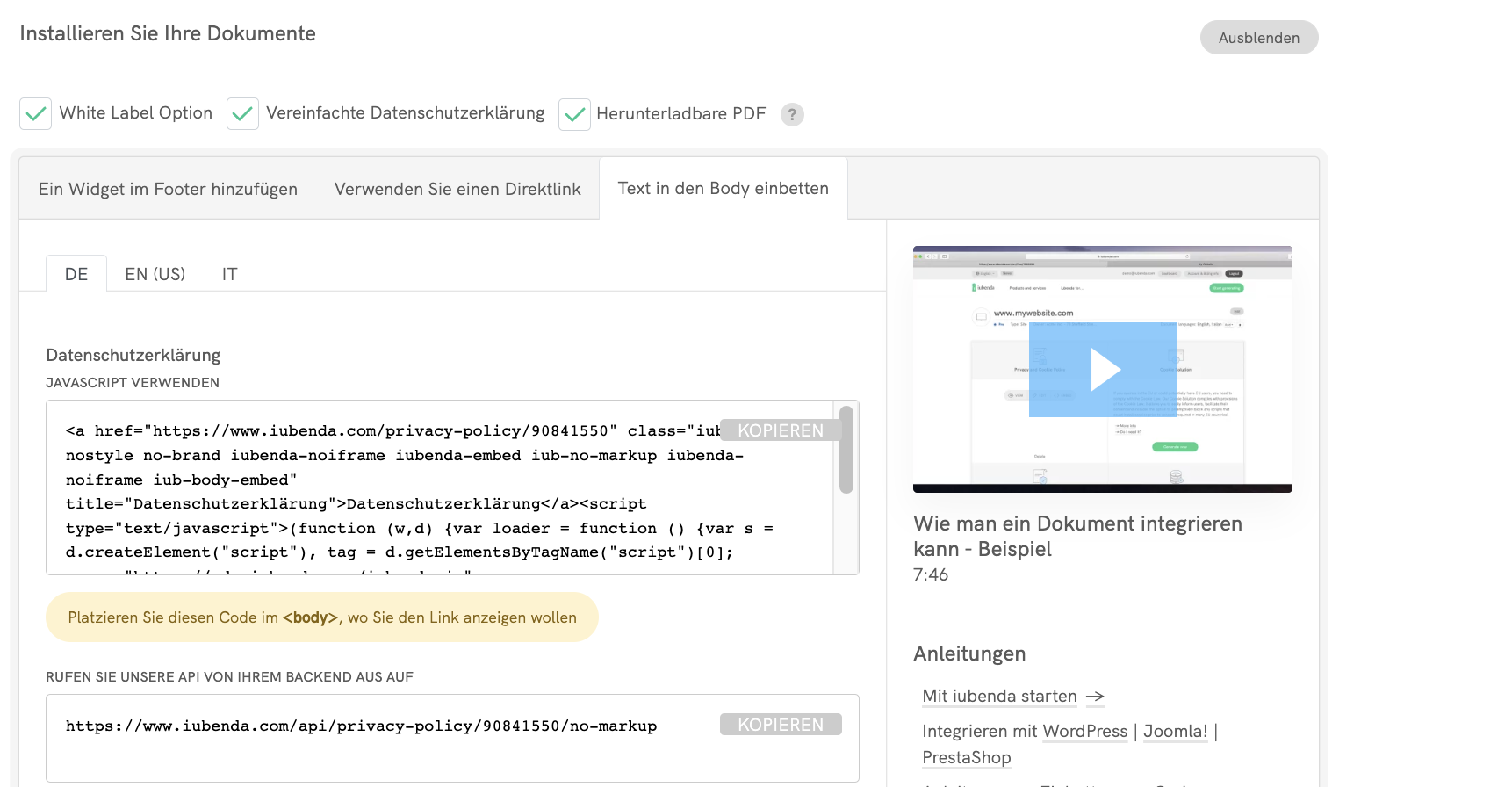Open the Verwenden Sie einen Direktlink tab
This screenshot has height=787, width=1512.
click(457, 190)
